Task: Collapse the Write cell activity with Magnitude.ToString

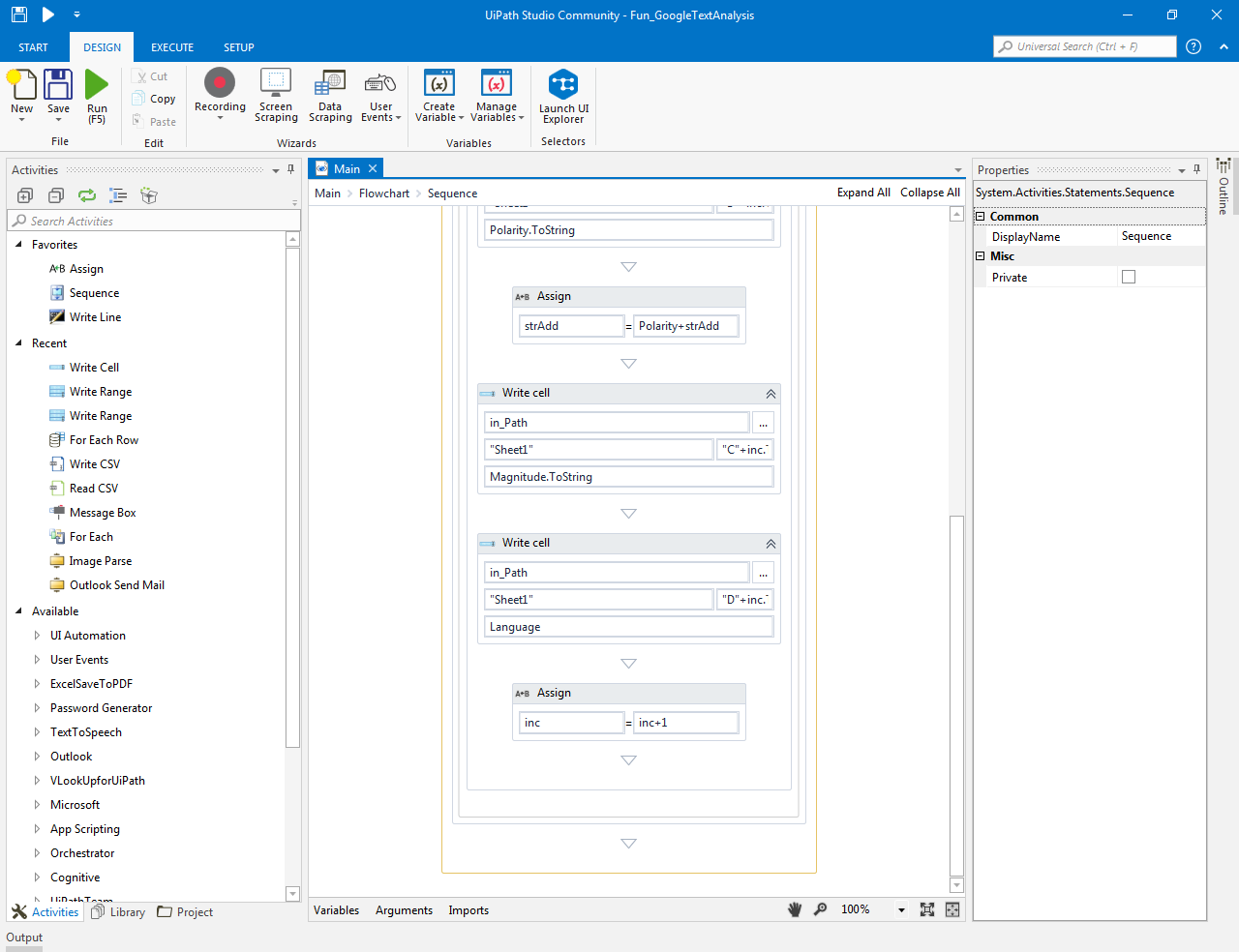Action: pyautogui.click(x=771, y=394)
